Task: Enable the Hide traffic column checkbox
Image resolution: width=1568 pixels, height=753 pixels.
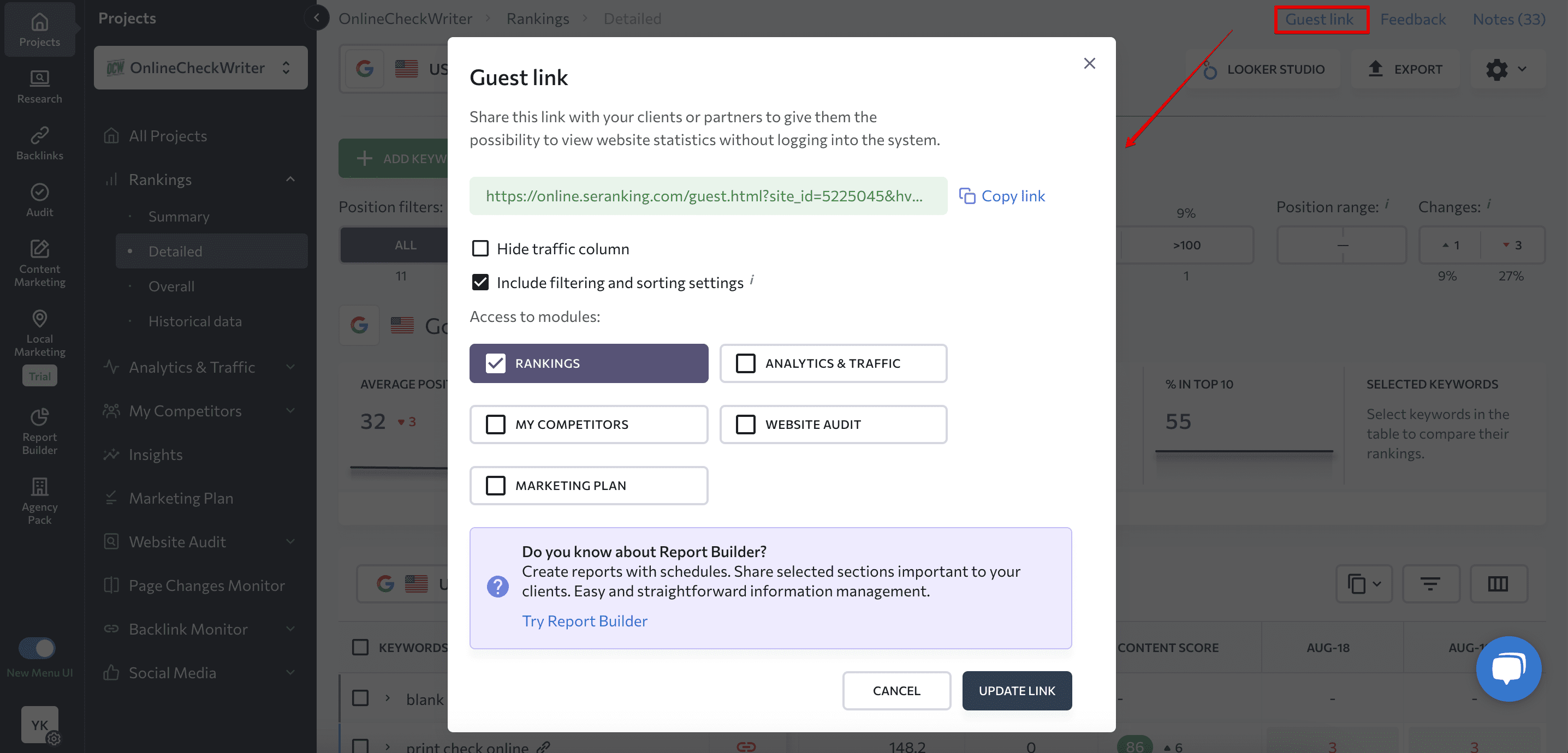Action: coord(479,248)
